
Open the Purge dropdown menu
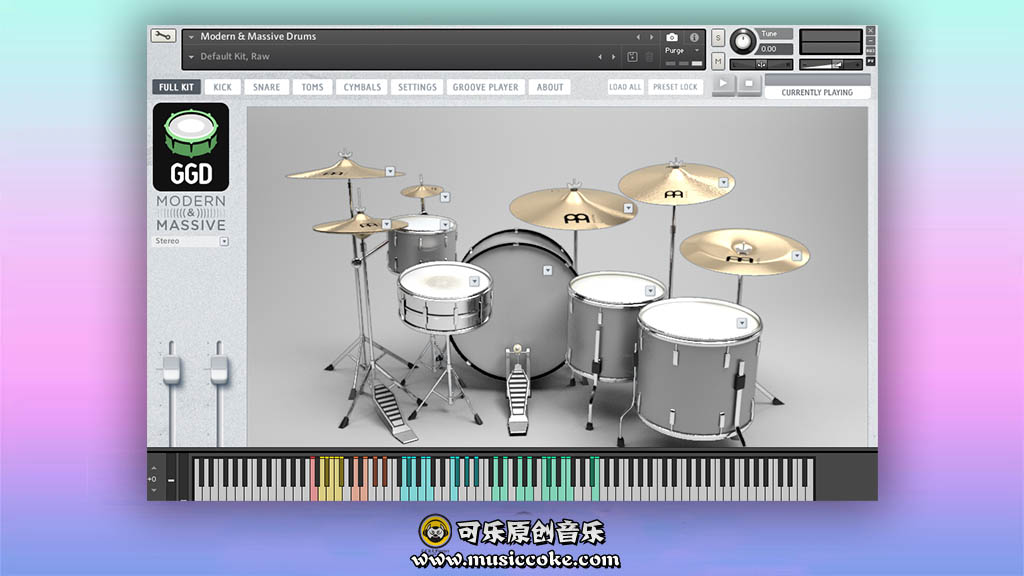click(681, 50)
